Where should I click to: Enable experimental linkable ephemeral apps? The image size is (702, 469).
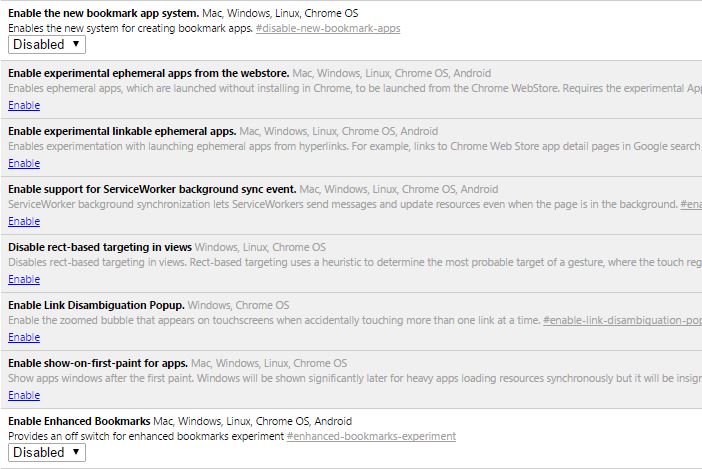point(24,163)
